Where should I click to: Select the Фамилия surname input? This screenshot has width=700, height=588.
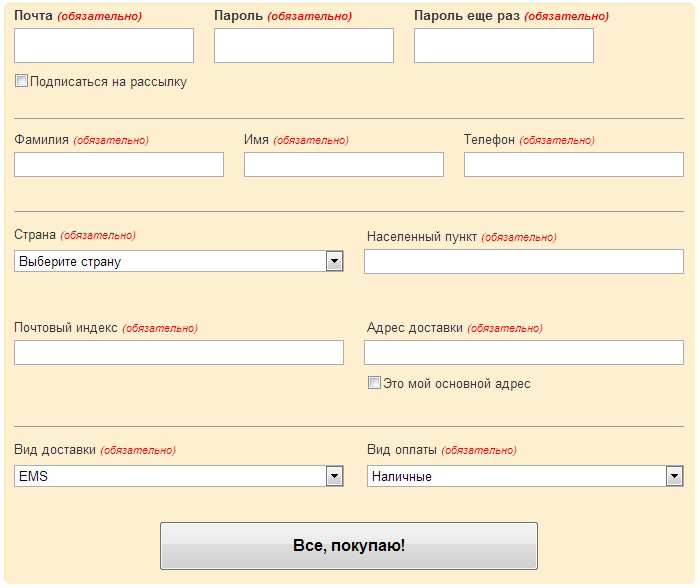point(119,165)
